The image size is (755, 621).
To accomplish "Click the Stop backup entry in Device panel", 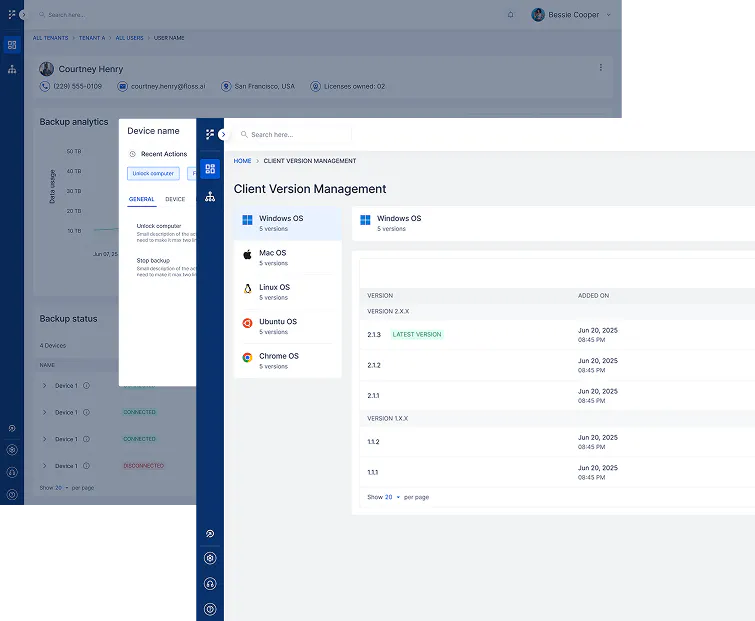I will (166, 267).
